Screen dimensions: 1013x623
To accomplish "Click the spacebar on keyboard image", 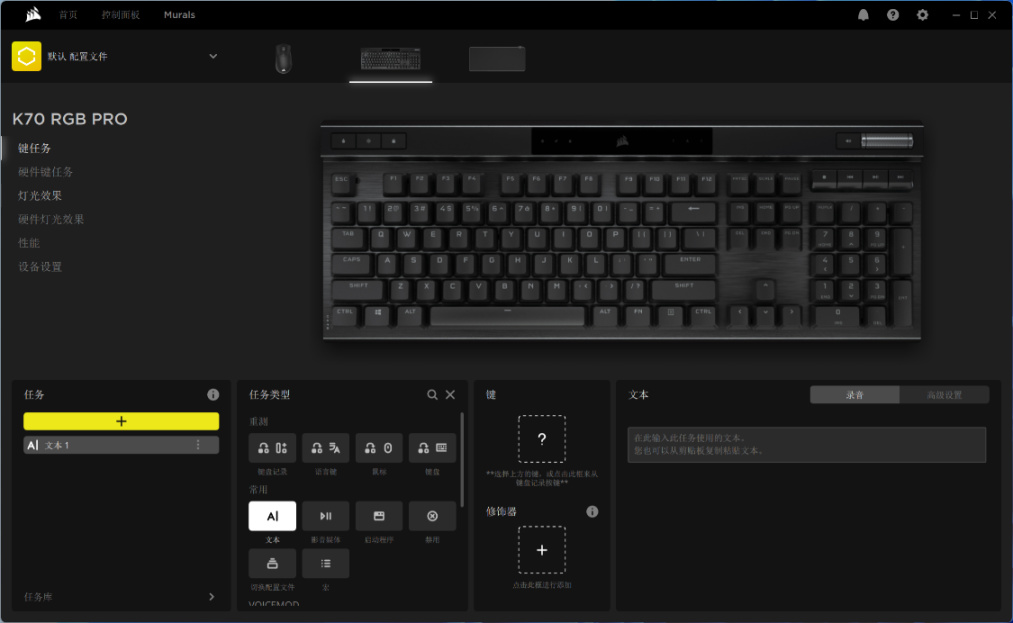I will pos(507,315).
